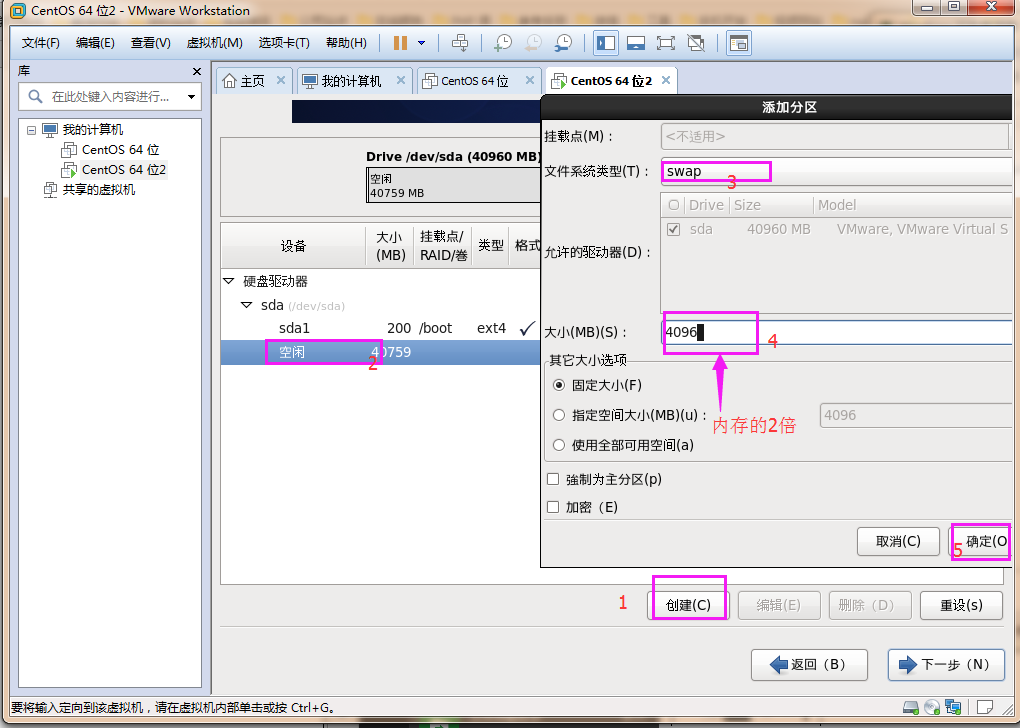Toggle the library sidebar view icon
This screenshot has height=728, width=1020.
click(x=606, y=43)
